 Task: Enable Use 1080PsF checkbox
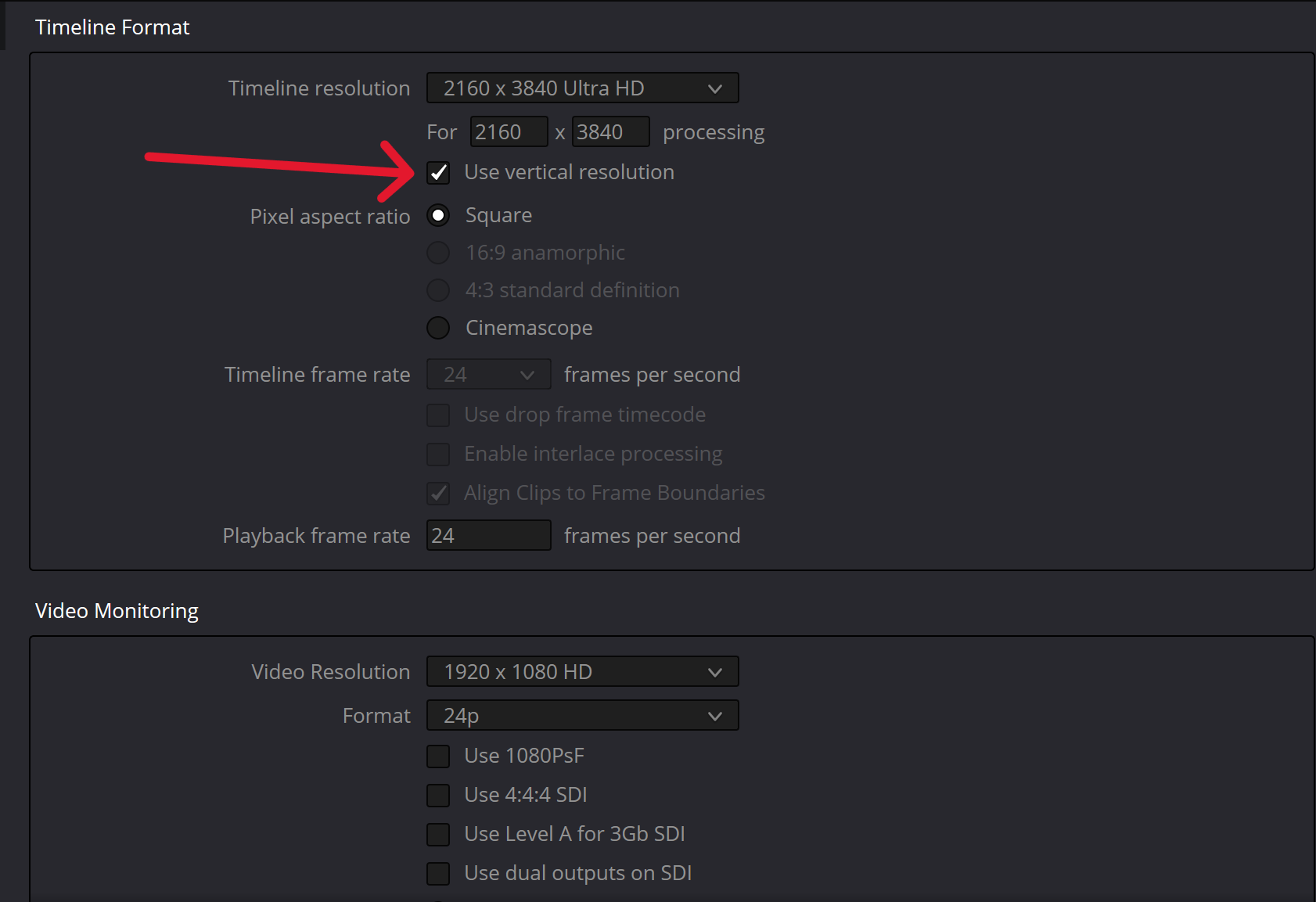[x=438, y=756]
